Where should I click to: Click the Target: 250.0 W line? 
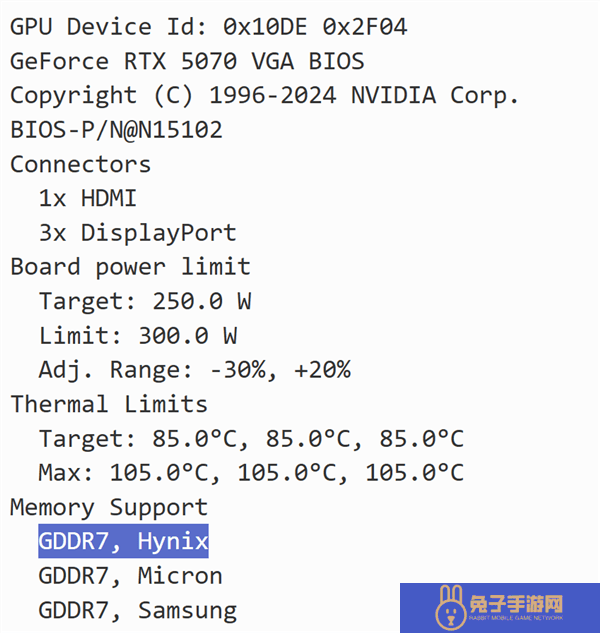[145, 301]
